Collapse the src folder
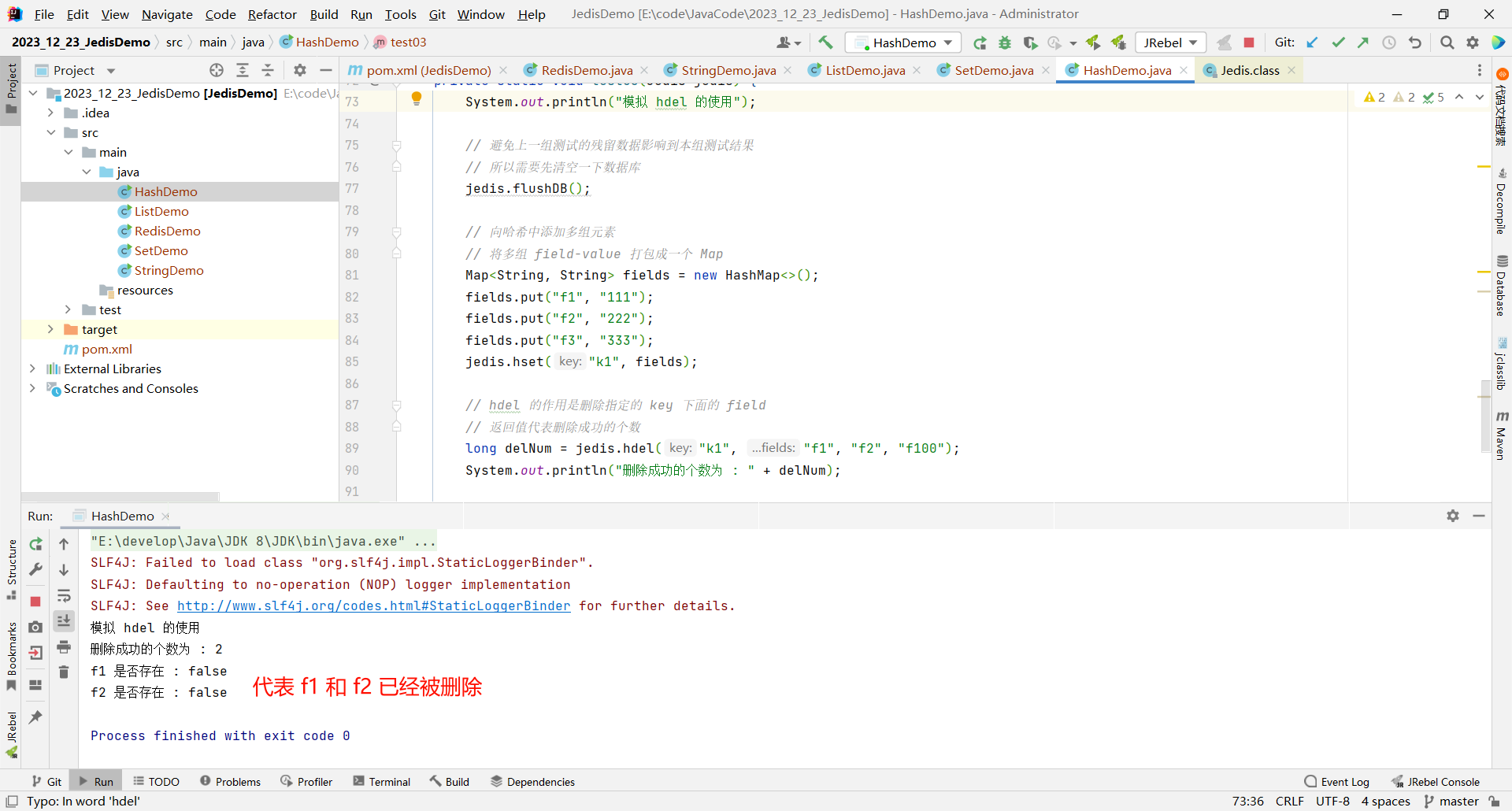 [50, 132]
